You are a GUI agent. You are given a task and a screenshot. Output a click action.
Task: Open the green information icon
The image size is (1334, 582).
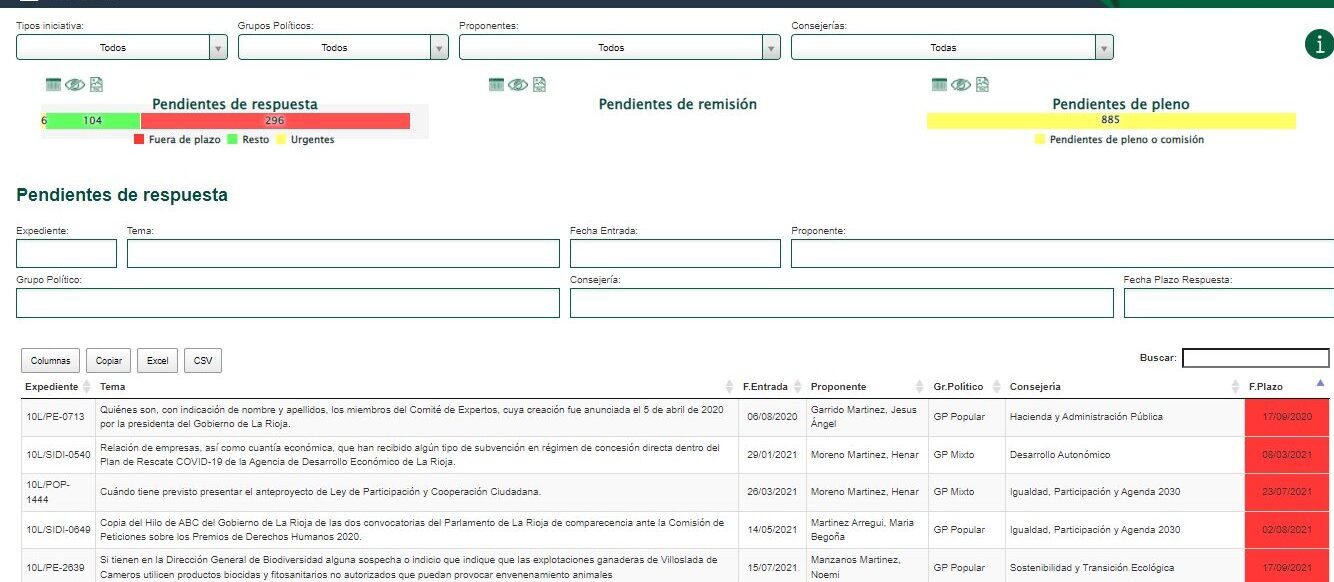[x=1319, y=45]
